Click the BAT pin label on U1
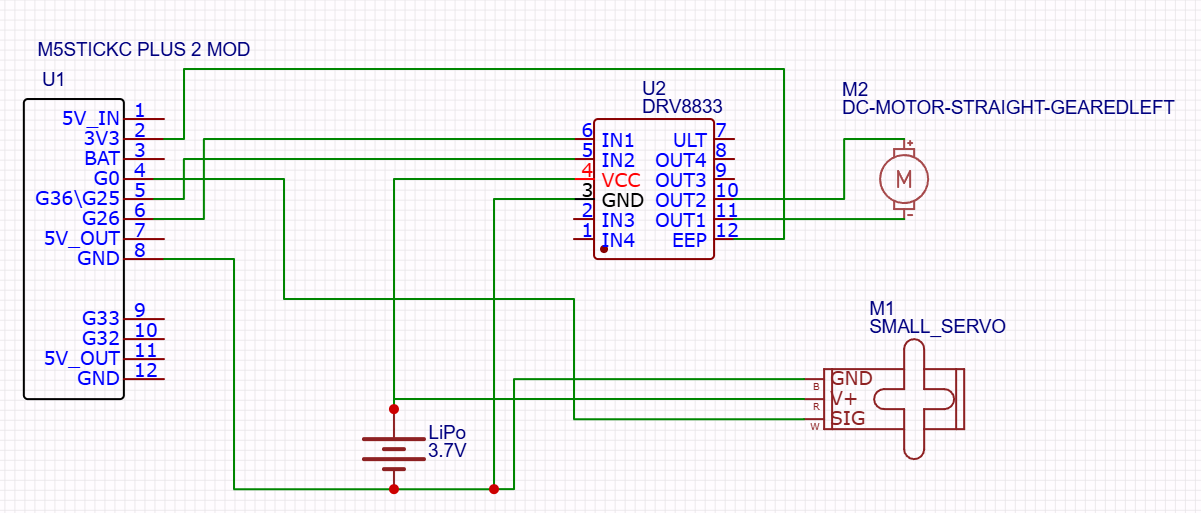 (102, 158)
